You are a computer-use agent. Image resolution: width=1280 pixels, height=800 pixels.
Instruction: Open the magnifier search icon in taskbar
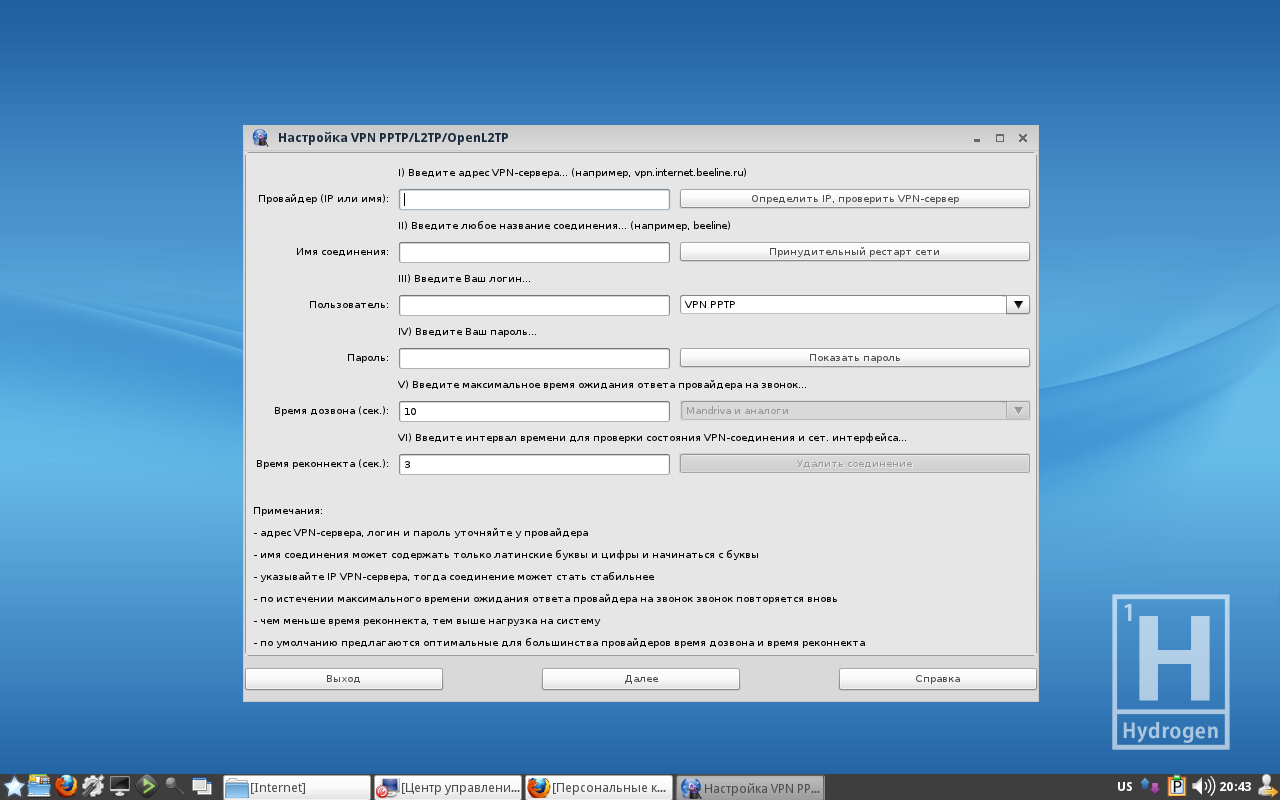coord(174,786)
